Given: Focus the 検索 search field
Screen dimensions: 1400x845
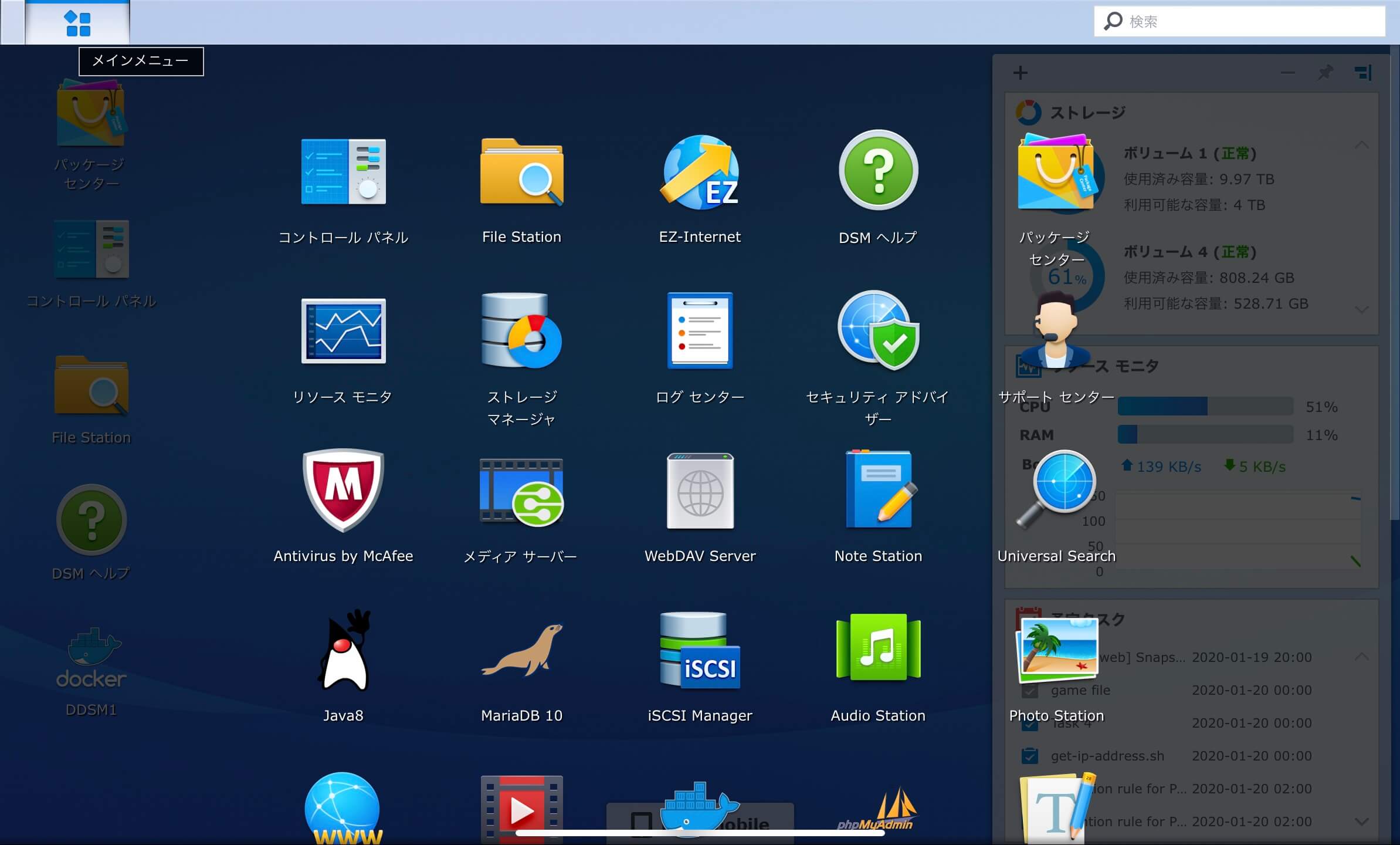Looking at the screenshot, I should pyautogui.click(x=1239, y=21).
